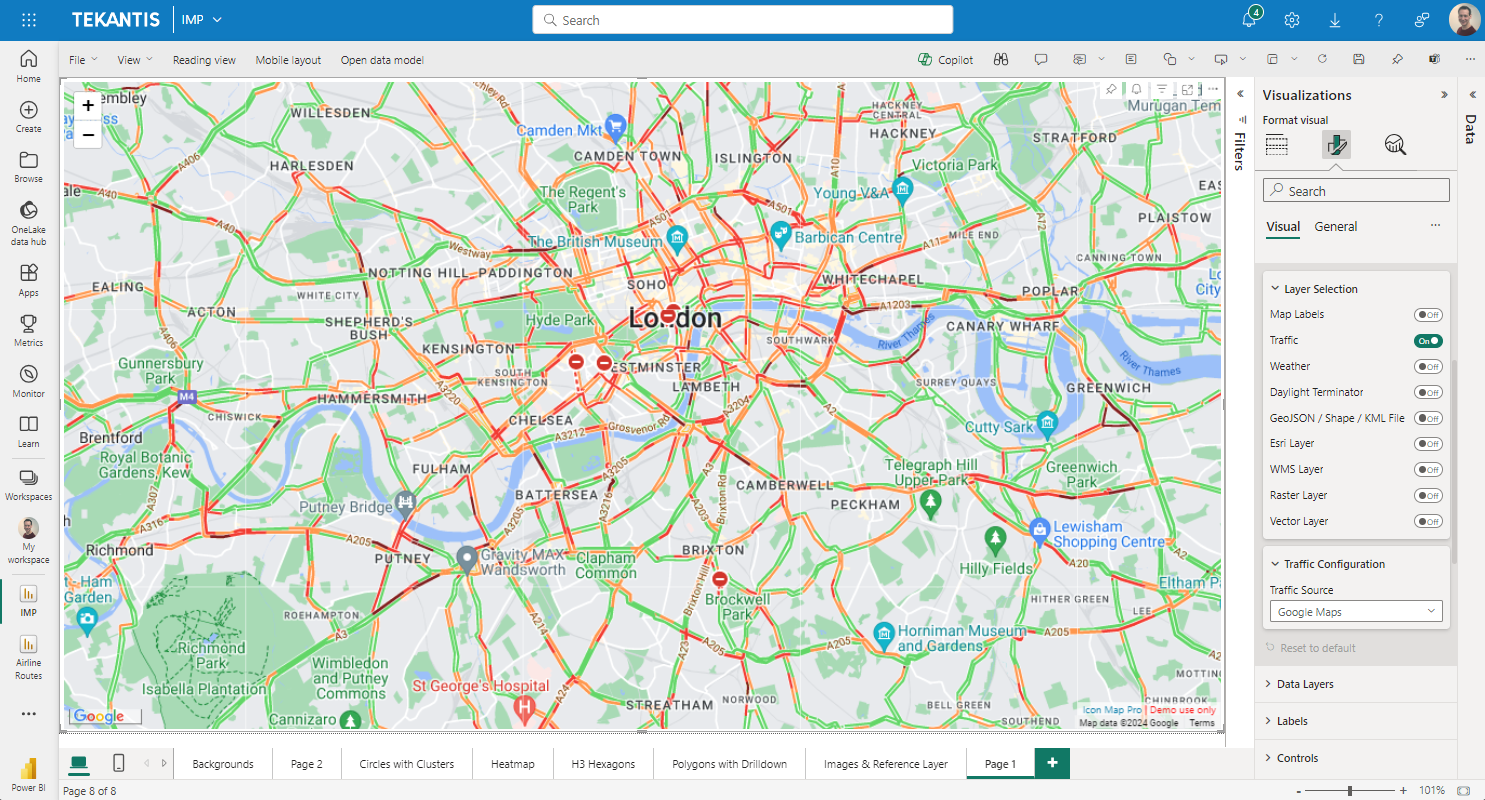Click the Reading view option
Viewport: 1485px width, 800px height.
coord(204,59)
